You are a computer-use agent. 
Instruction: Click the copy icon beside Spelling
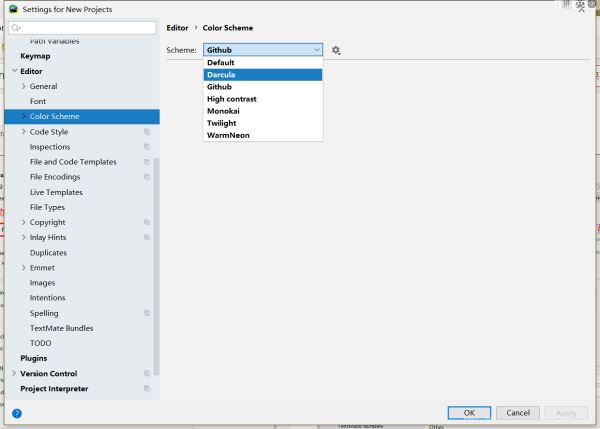pyautogui.click(x=146, y=313)
